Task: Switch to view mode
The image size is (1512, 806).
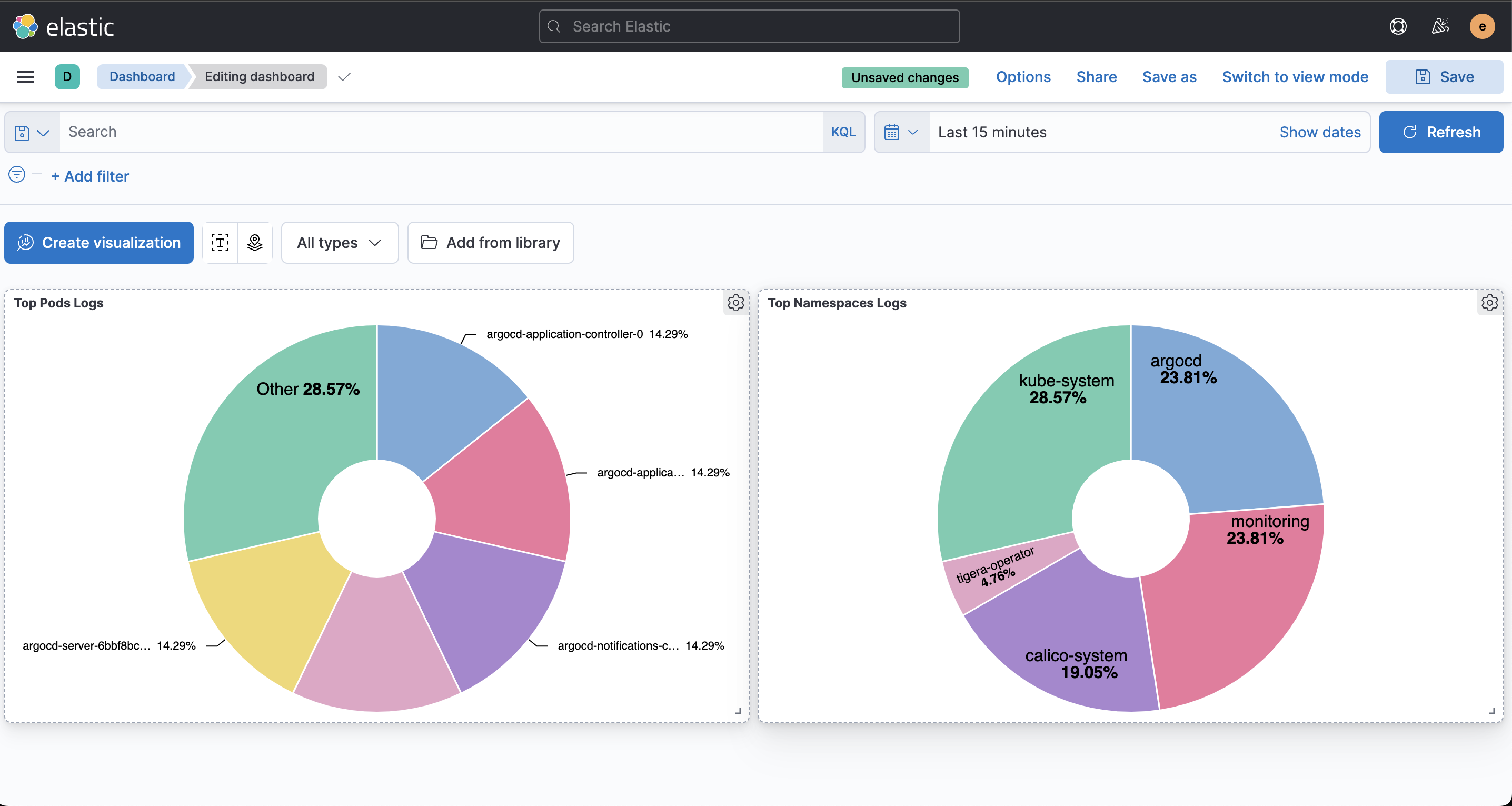Action: coord(1295,77)
